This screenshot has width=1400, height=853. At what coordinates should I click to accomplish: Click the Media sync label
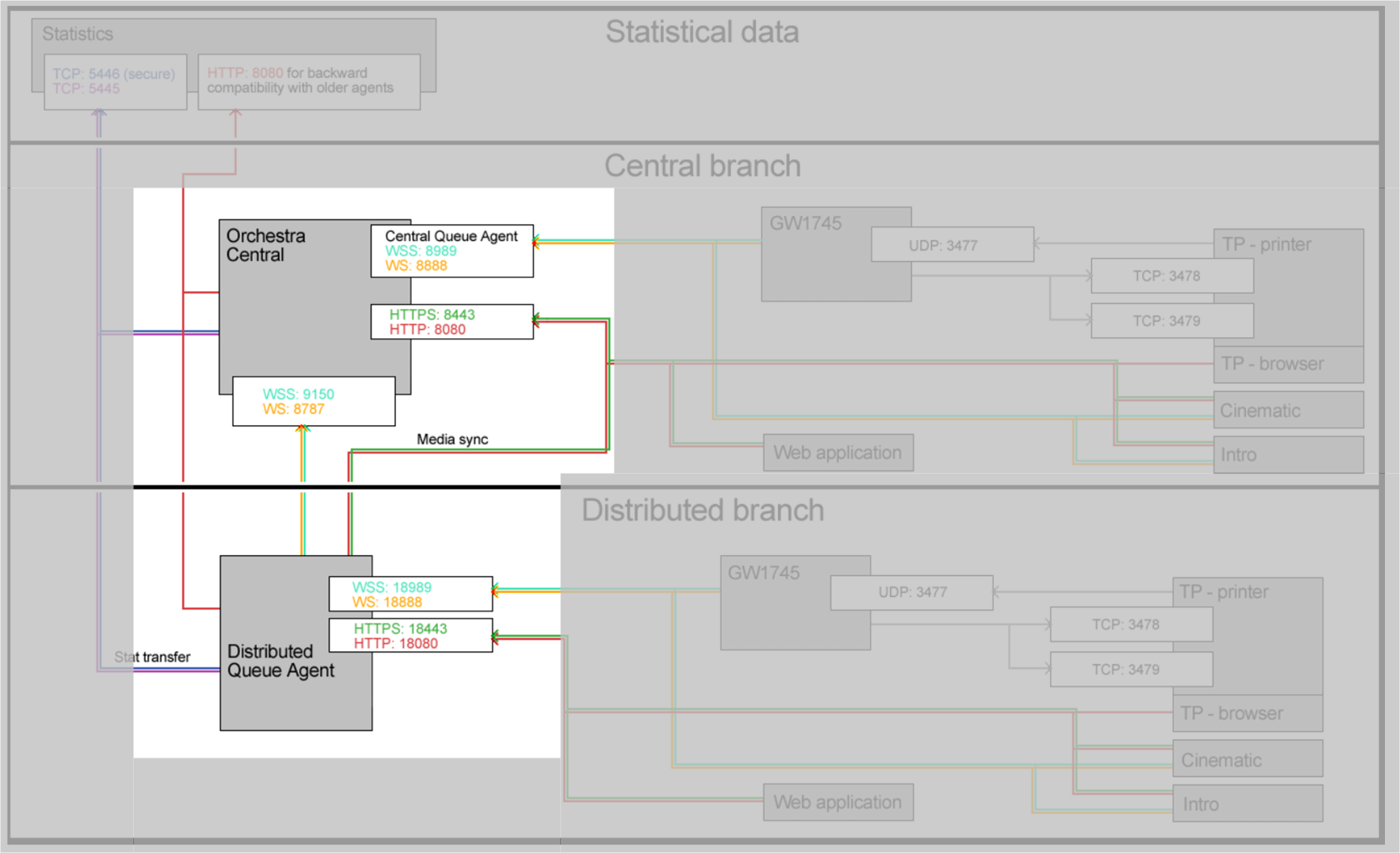coord(452,439)
